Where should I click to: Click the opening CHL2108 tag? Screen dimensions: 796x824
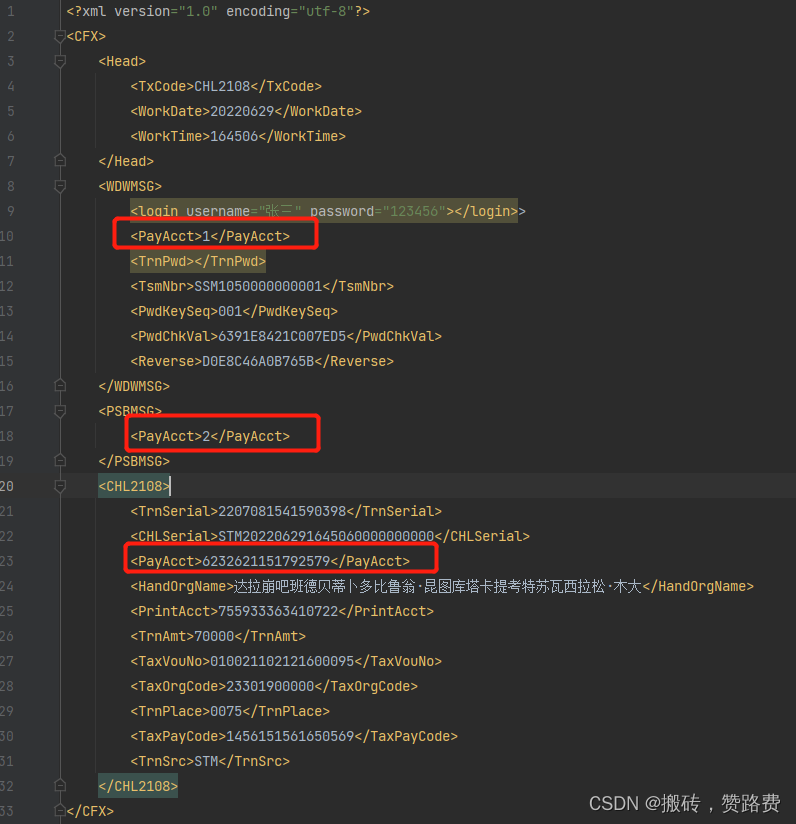pos(134,486)
